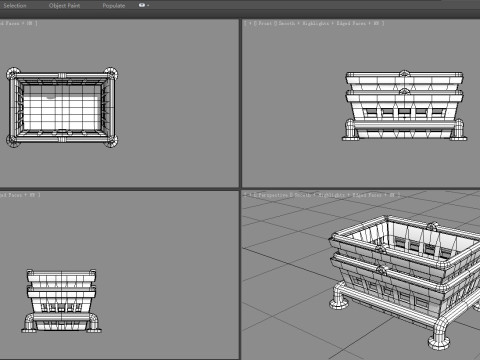The image size is (480, 360).
Task: Select the basket model in the top-left viewport
Action: pyautogui.click(x=62, y=107)
